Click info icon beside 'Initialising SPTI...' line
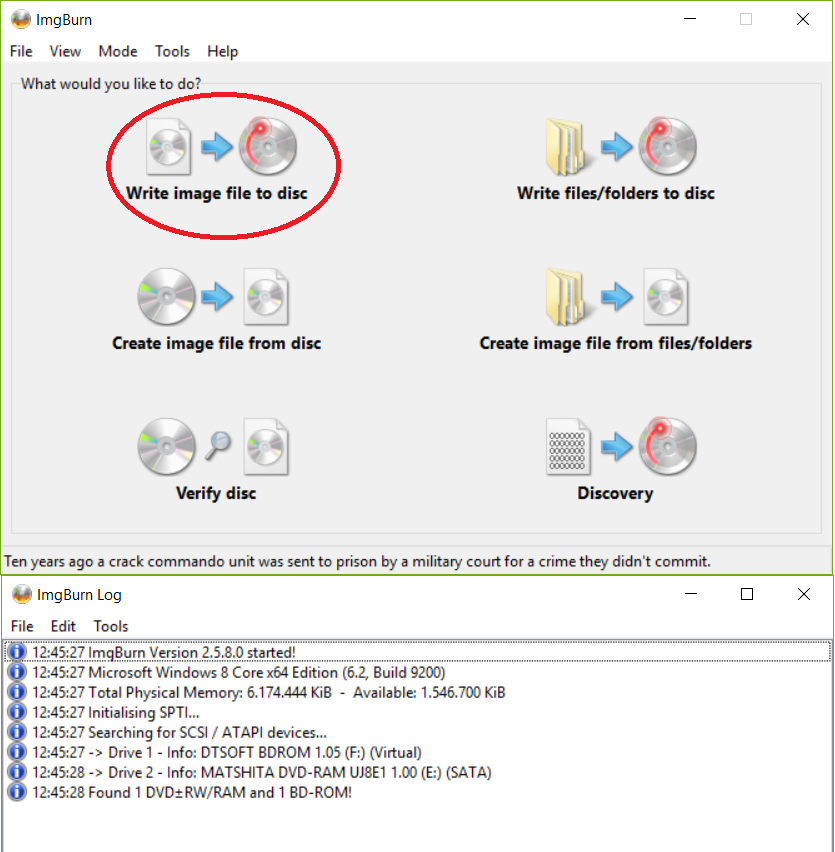The height and width of the screenshot is (852, 835). (17, 712)
